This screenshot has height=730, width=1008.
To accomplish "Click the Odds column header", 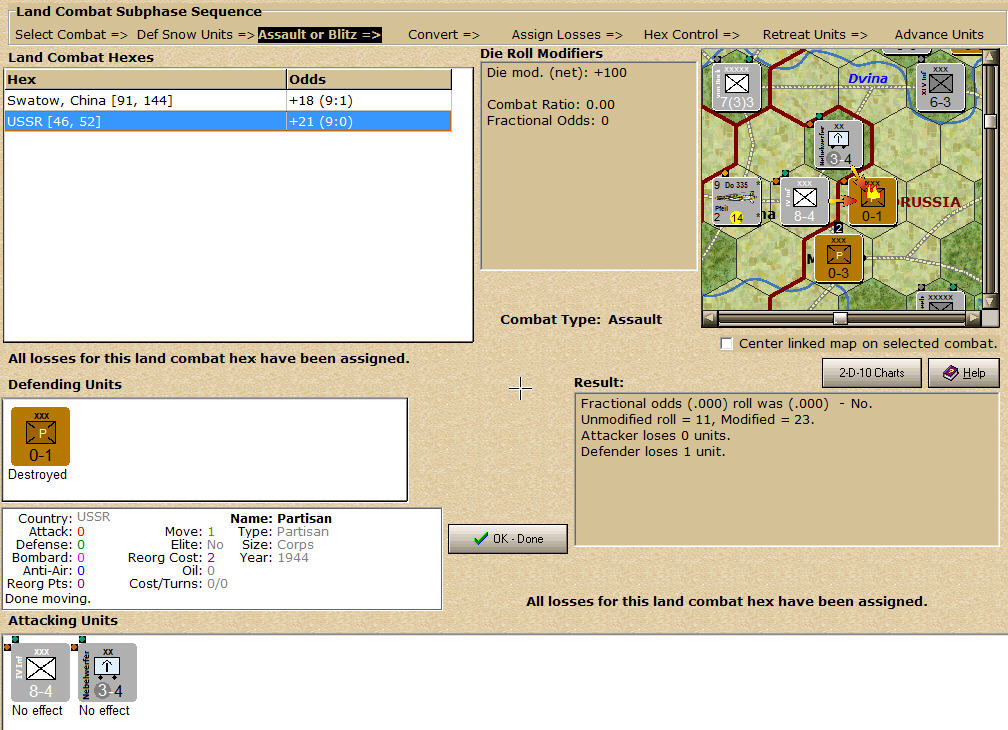I will click(369, 80).
